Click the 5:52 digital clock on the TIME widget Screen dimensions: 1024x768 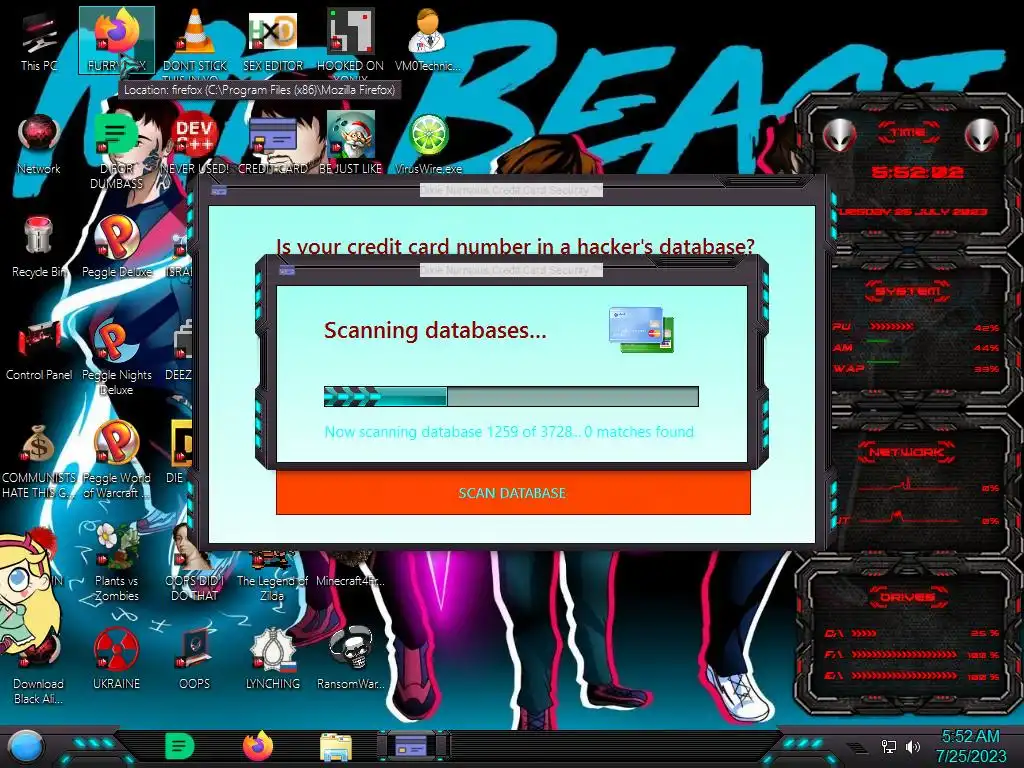[x=917, y=172]
